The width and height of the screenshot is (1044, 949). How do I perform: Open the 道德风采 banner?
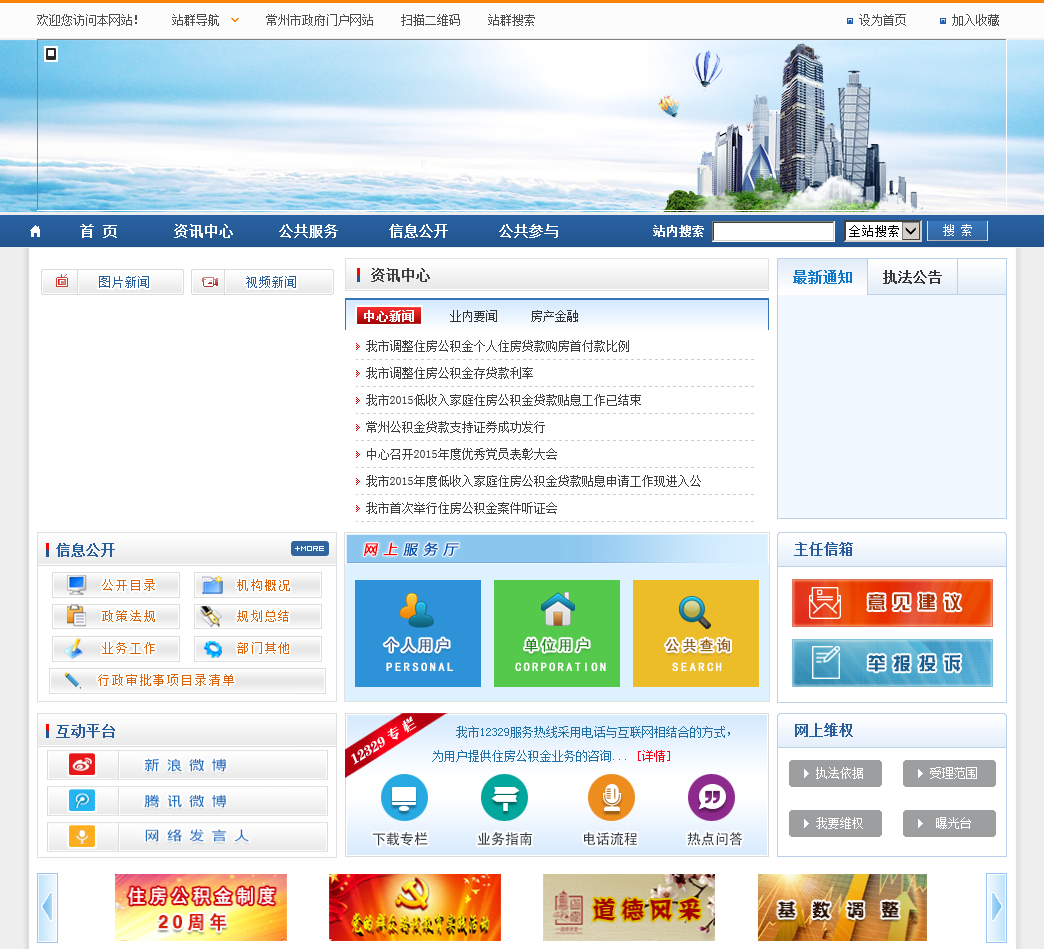(x=629, y=907)
